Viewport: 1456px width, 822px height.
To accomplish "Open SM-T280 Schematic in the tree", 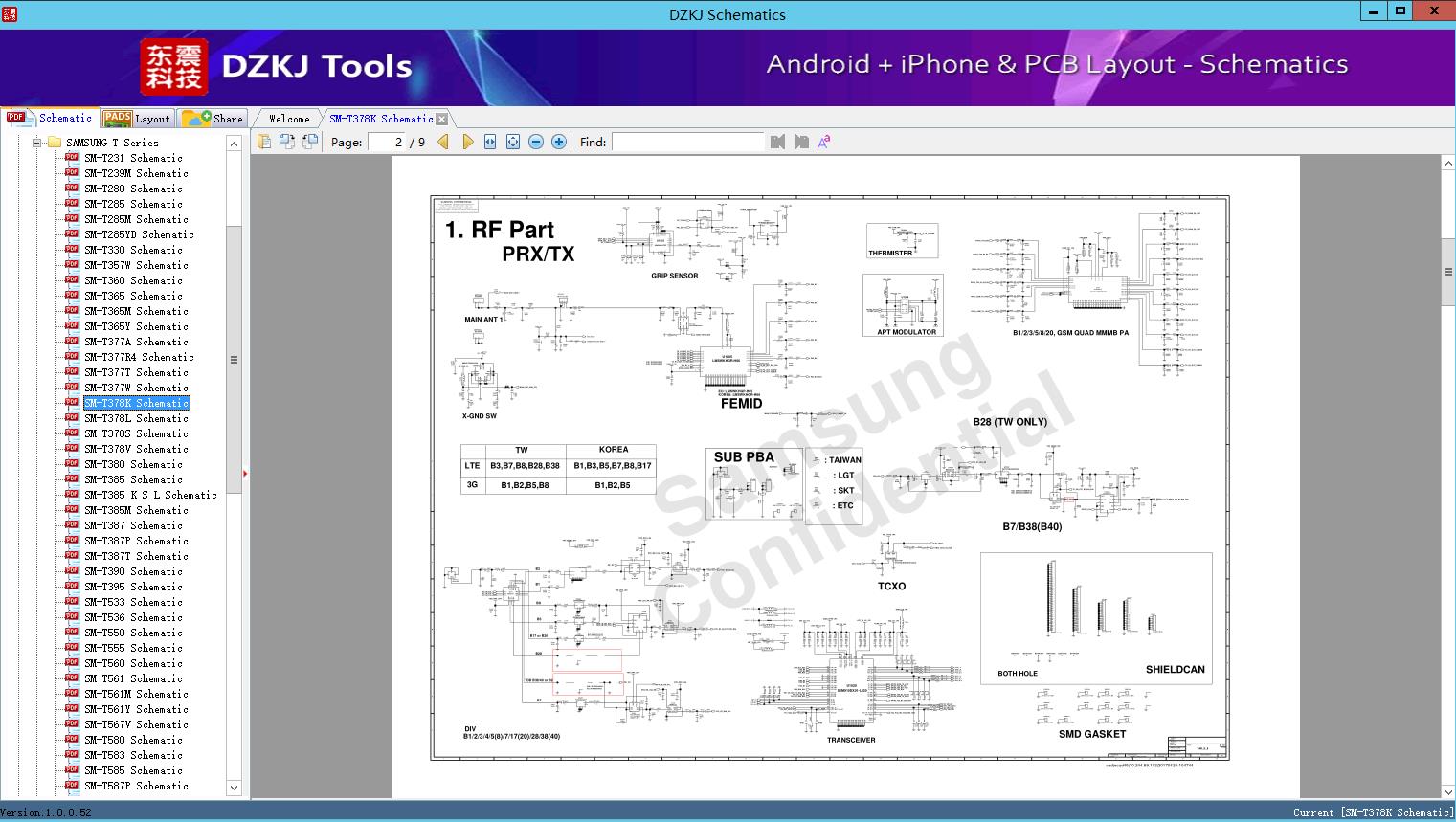I will (133, 189).
